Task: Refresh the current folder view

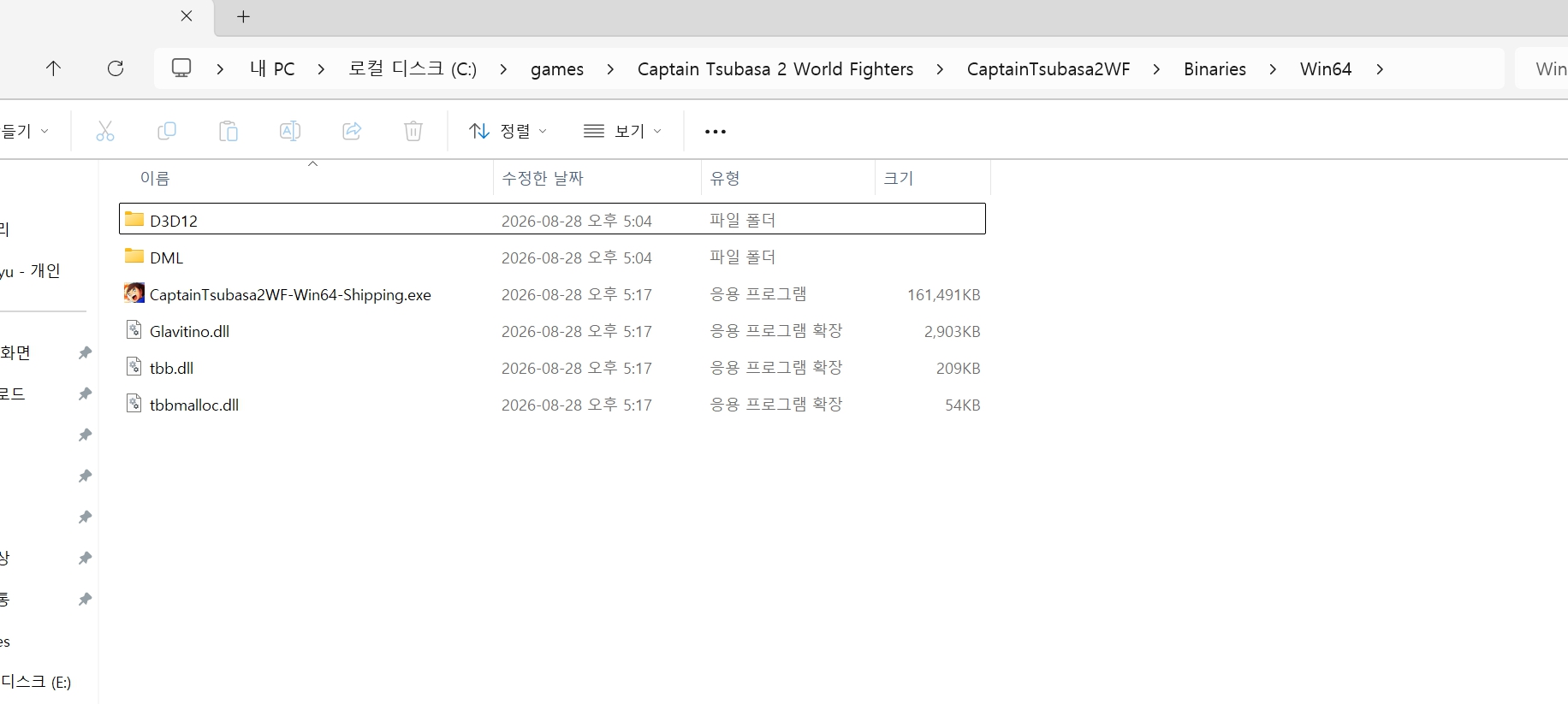Action: (x=116, y=68)
